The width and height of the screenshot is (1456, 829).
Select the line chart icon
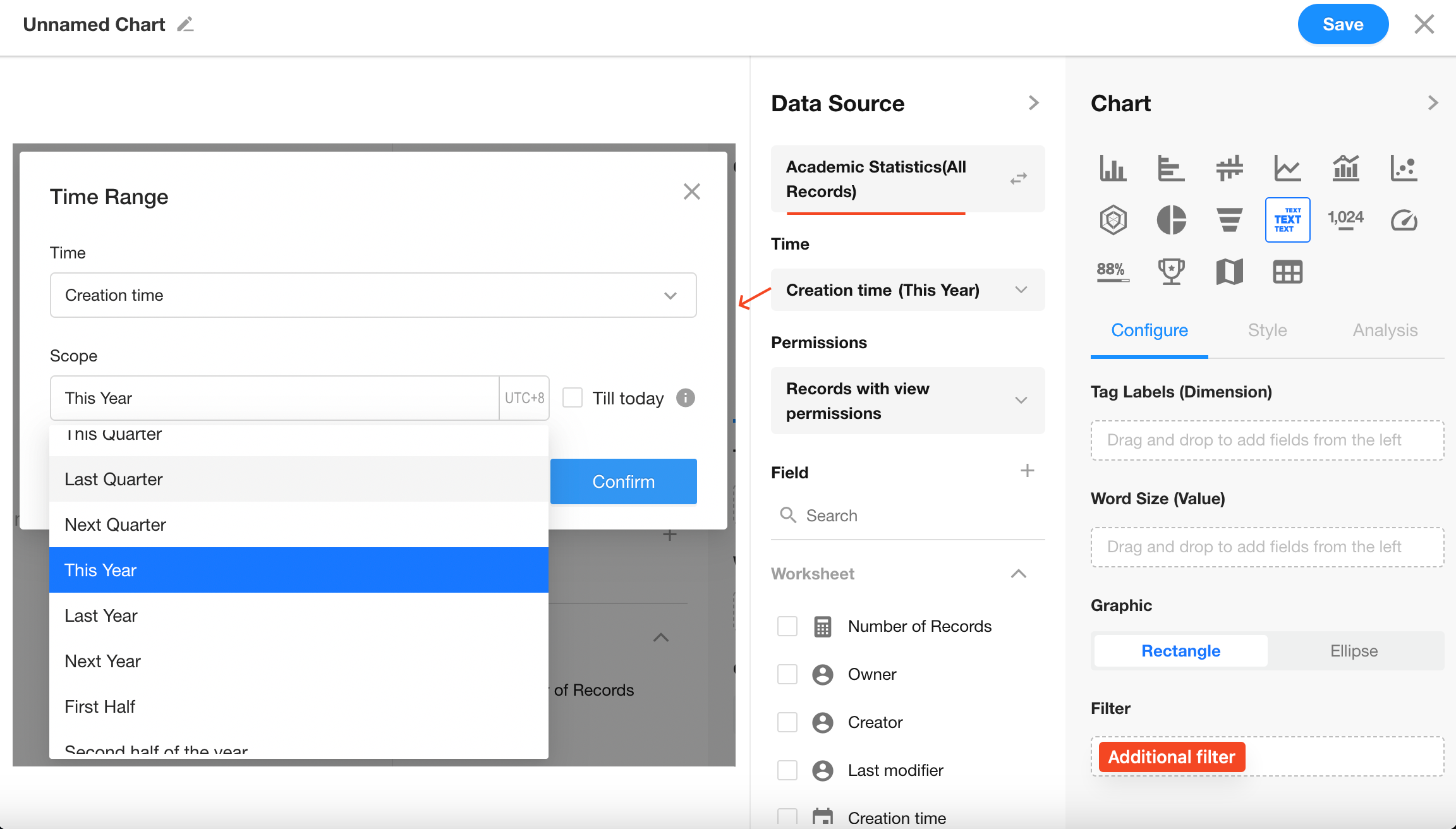(1287, 168)
